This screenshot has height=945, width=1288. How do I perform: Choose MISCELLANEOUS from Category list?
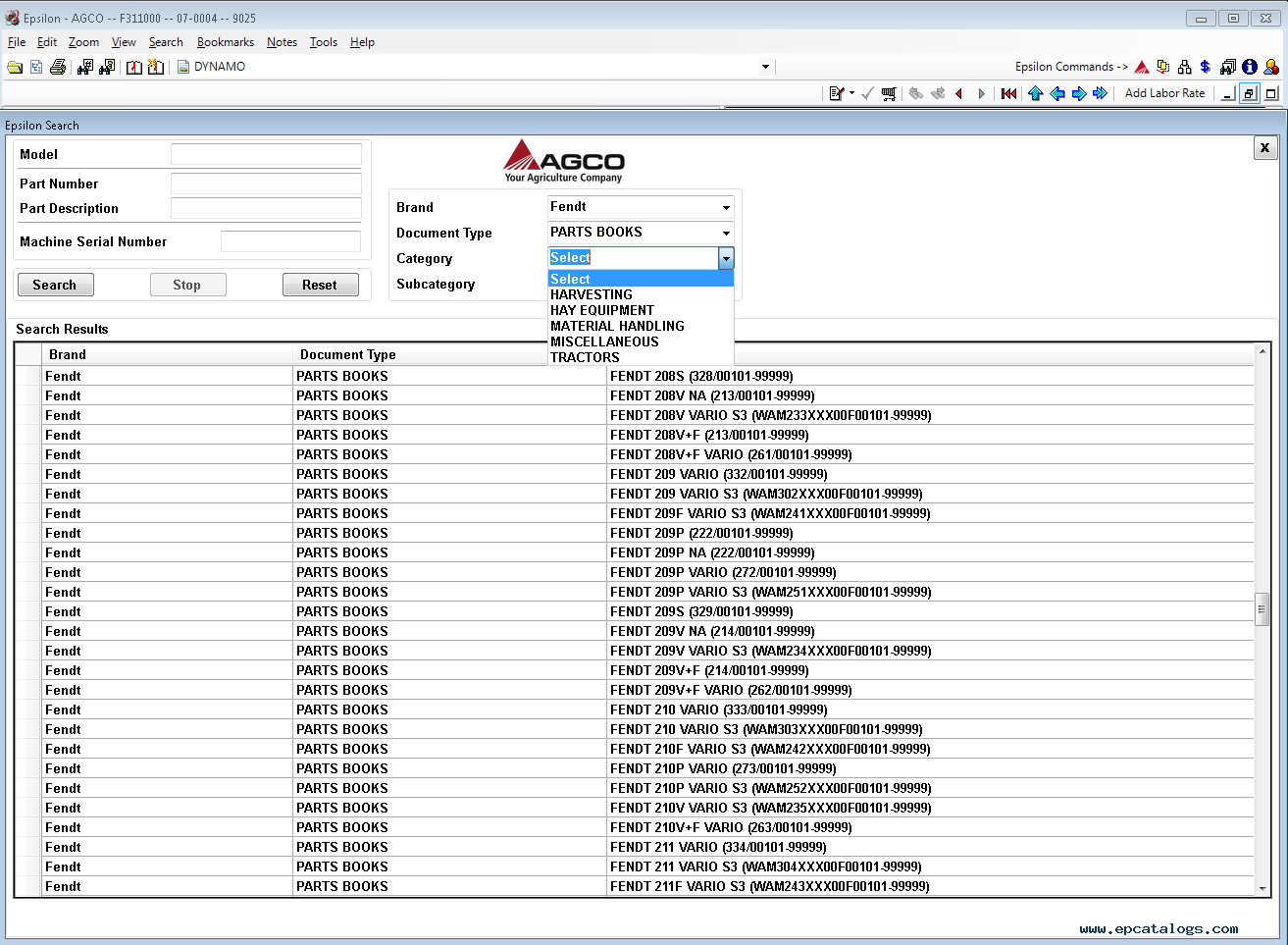coord(641,341)
